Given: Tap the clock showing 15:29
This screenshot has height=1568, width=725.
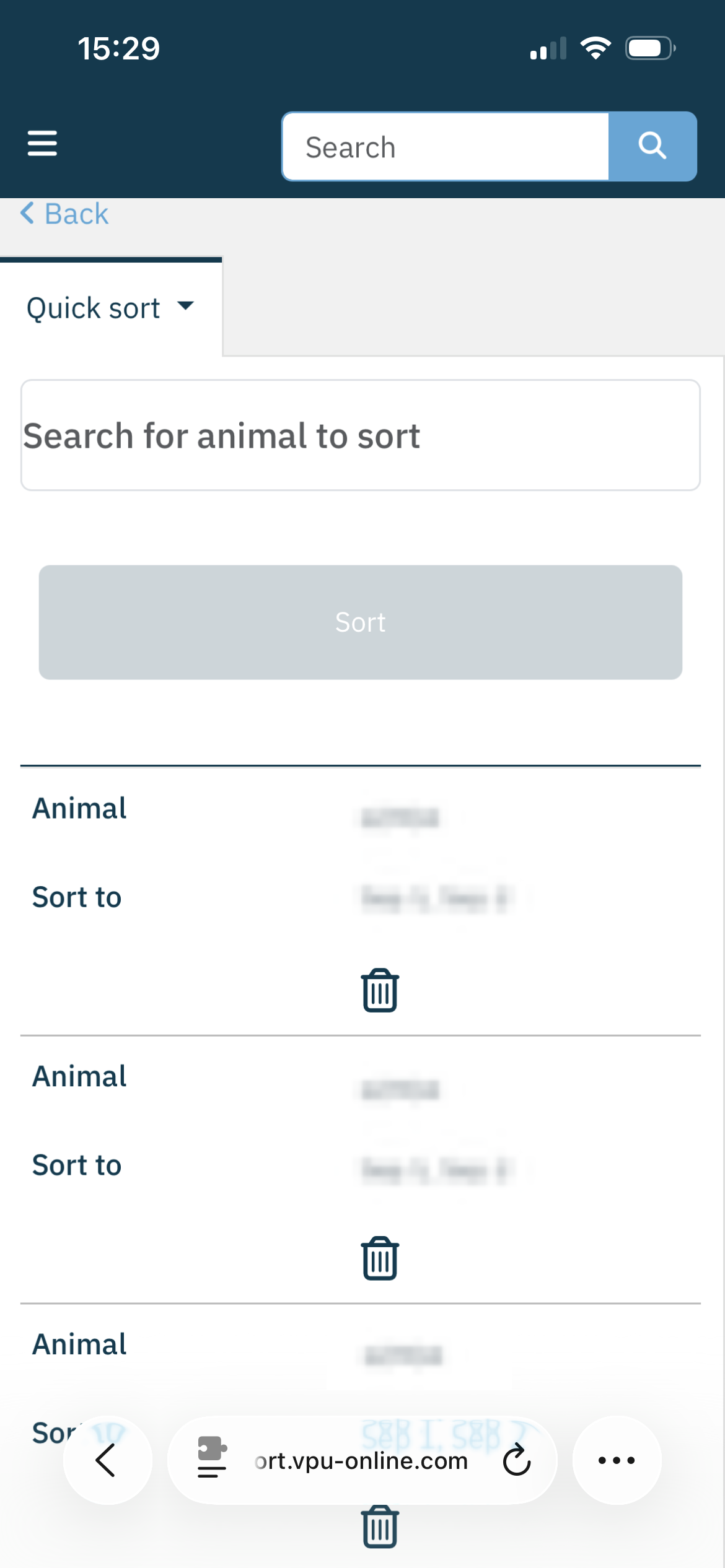Looking at the screenshot, I should point(119,48).
